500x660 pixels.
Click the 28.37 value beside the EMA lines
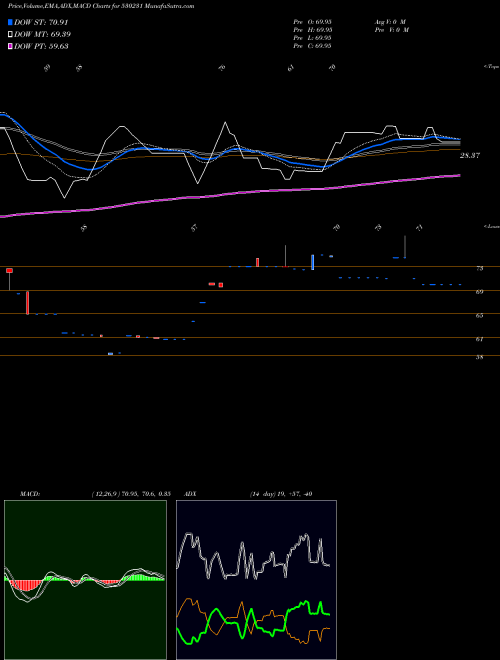click(x=470, y=155)
